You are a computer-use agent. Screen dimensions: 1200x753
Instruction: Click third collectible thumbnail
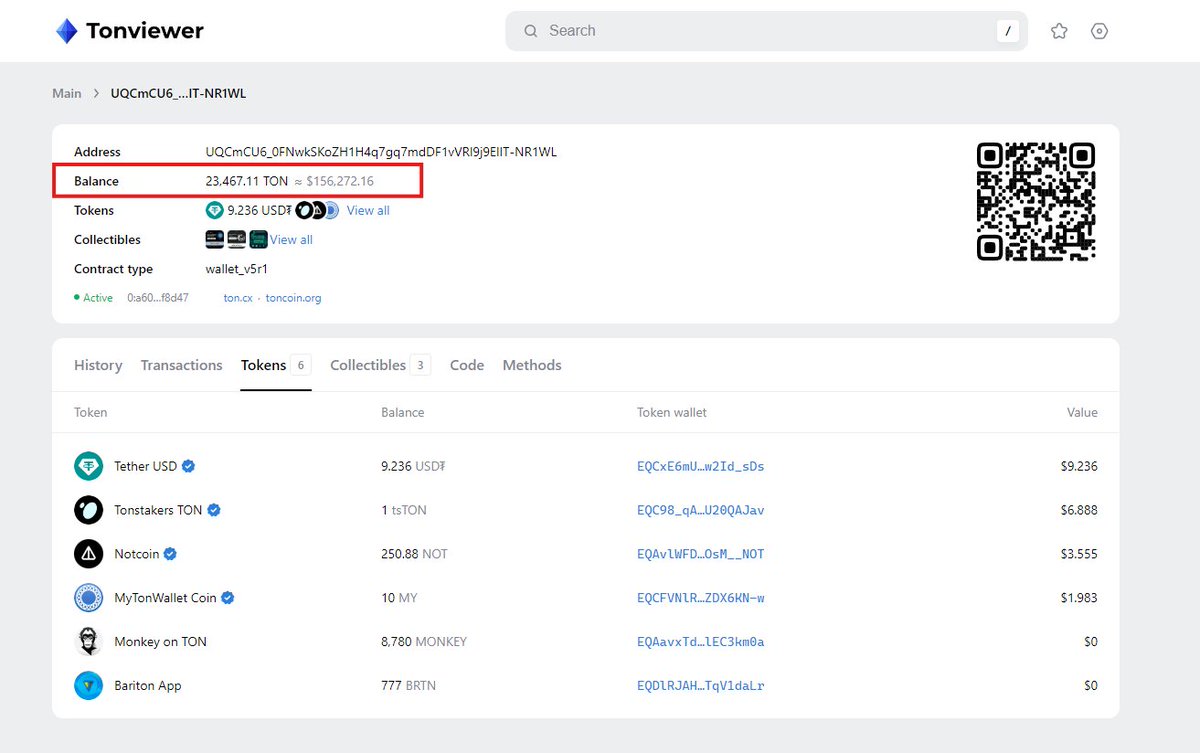click(259, 239)
